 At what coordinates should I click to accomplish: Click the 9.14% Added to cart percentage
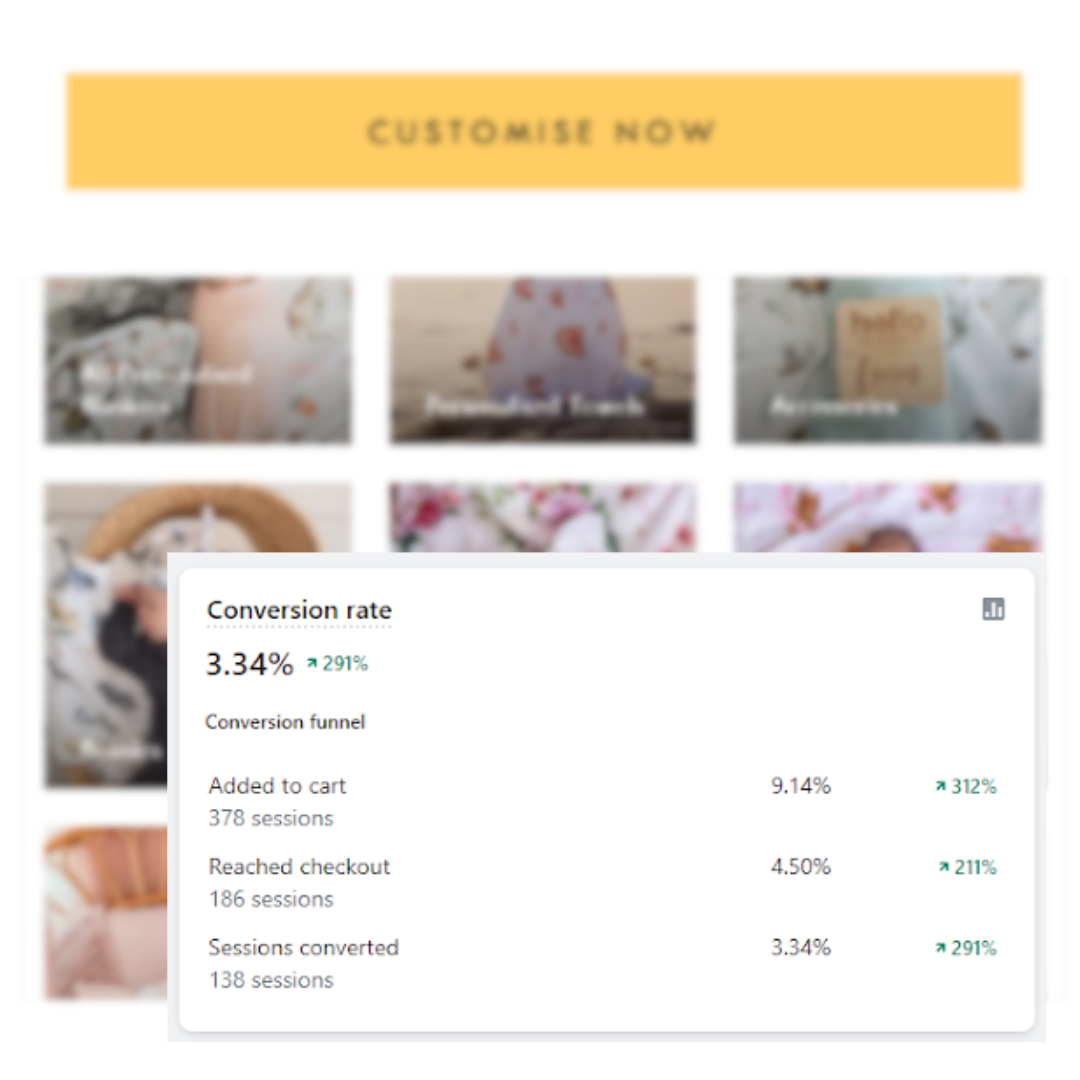coord(800,786)
